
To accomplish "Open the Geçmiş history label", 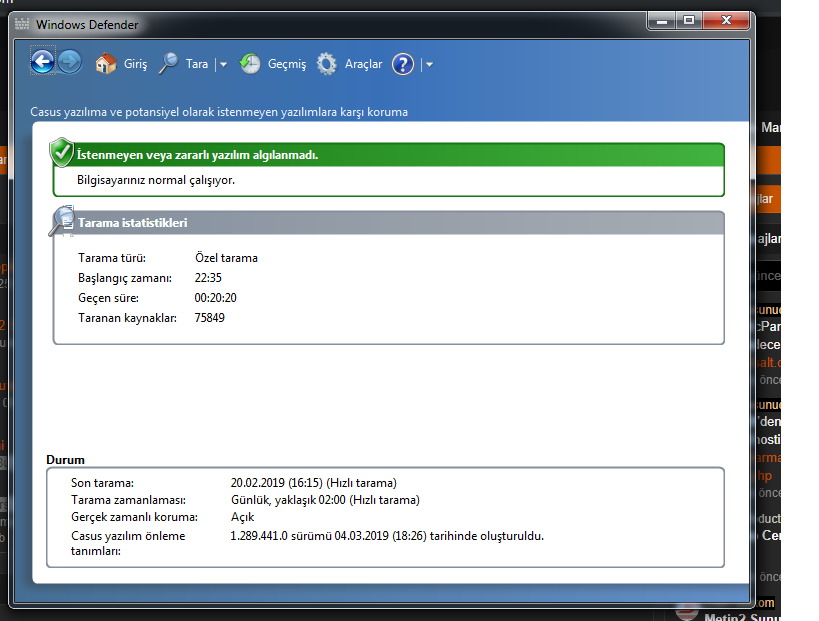I will coord(287,64).
